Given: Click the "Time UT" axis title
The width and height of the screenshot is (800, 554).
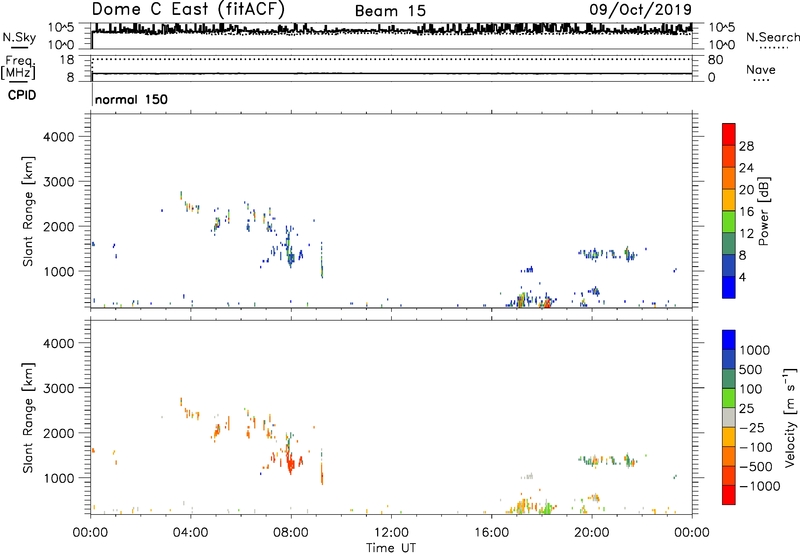Looking at the screenshot, I should tap(391, 548).
